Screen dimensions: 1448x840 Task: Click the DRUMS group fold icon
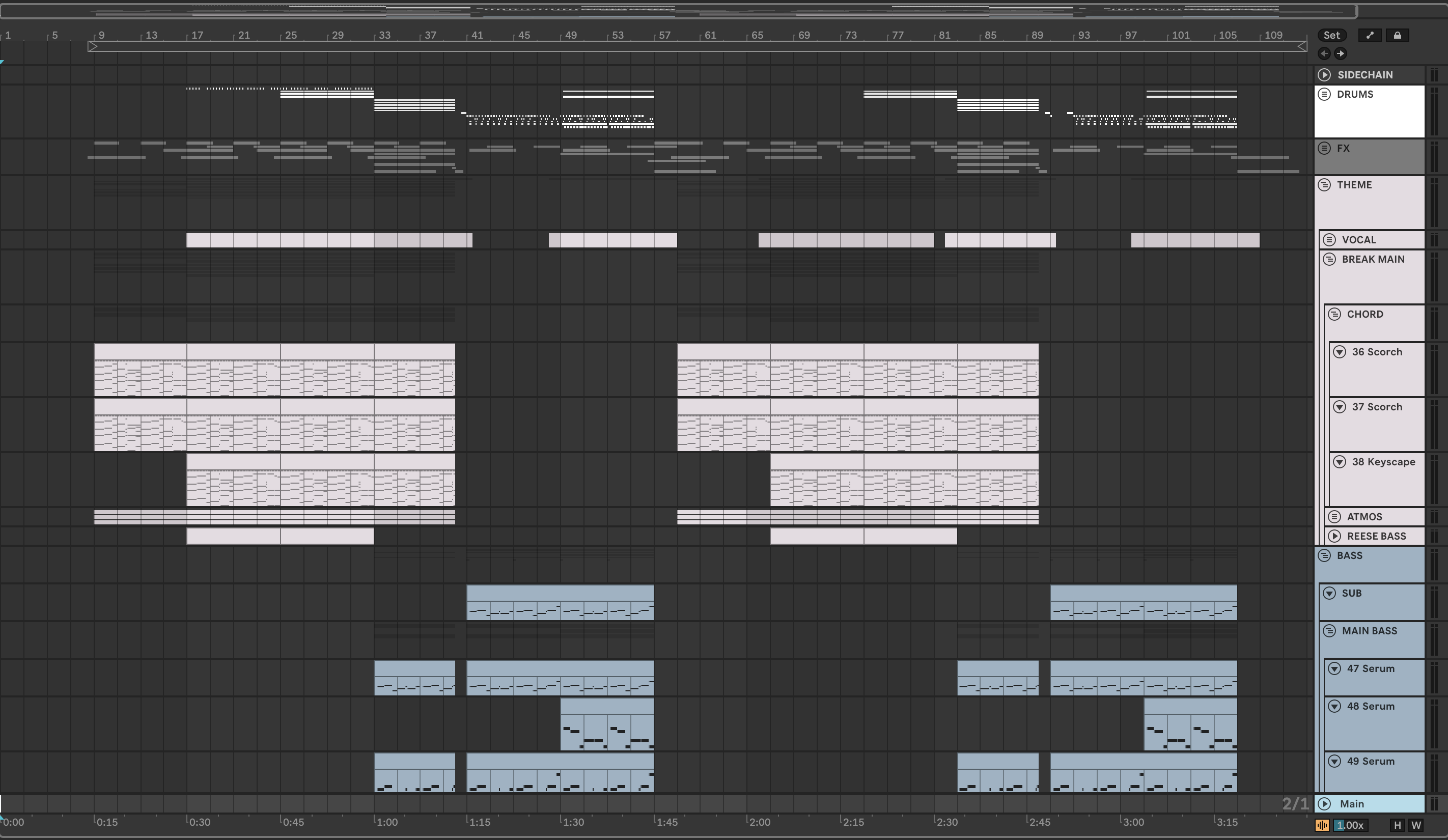[1324, 94]
